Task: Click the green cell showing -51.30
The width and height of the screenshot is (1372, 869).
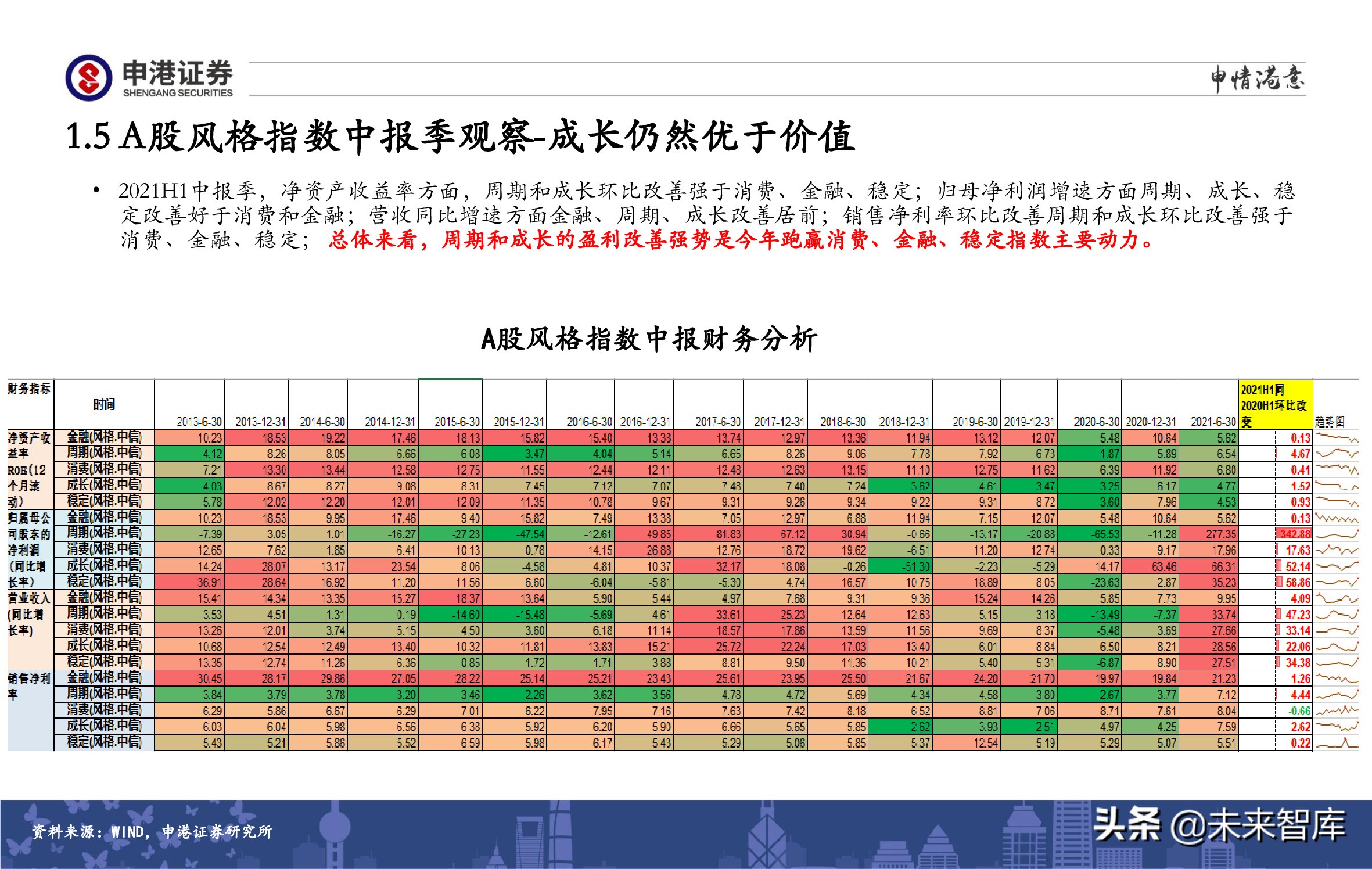Action: [x=900, y=566]
